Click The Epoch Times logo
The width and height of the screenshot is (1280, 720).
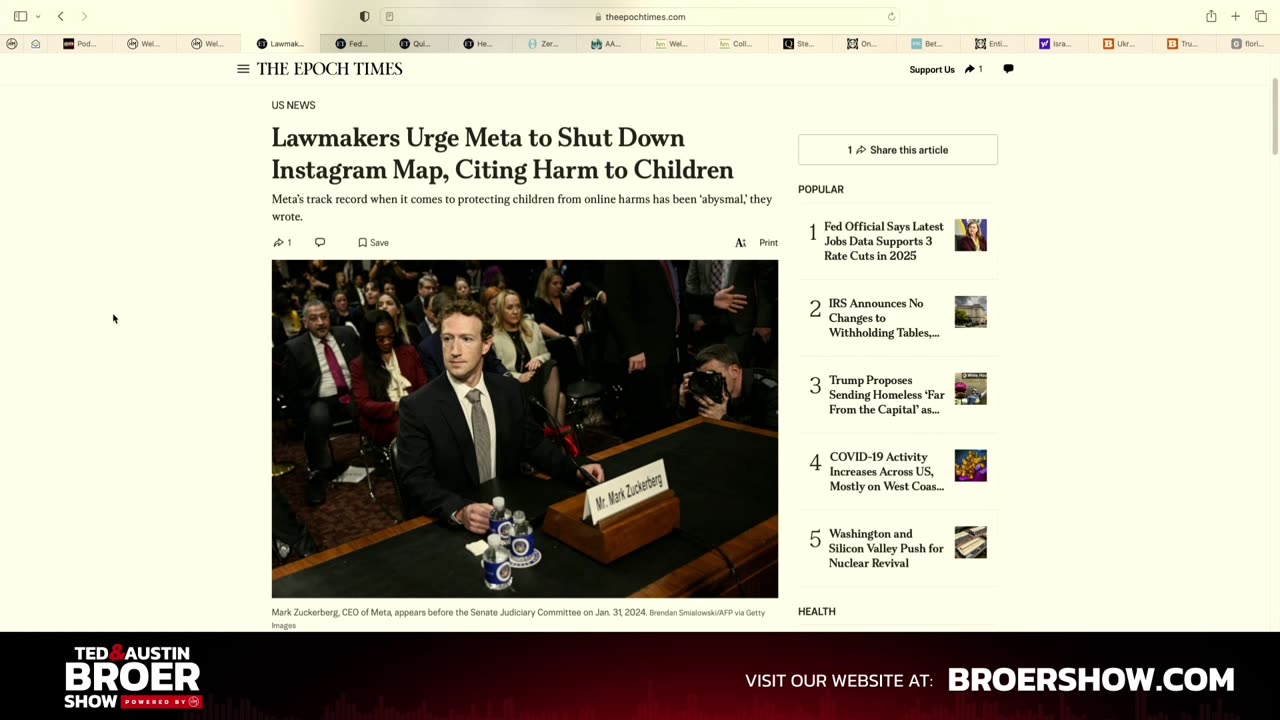(x=329, y=69)
